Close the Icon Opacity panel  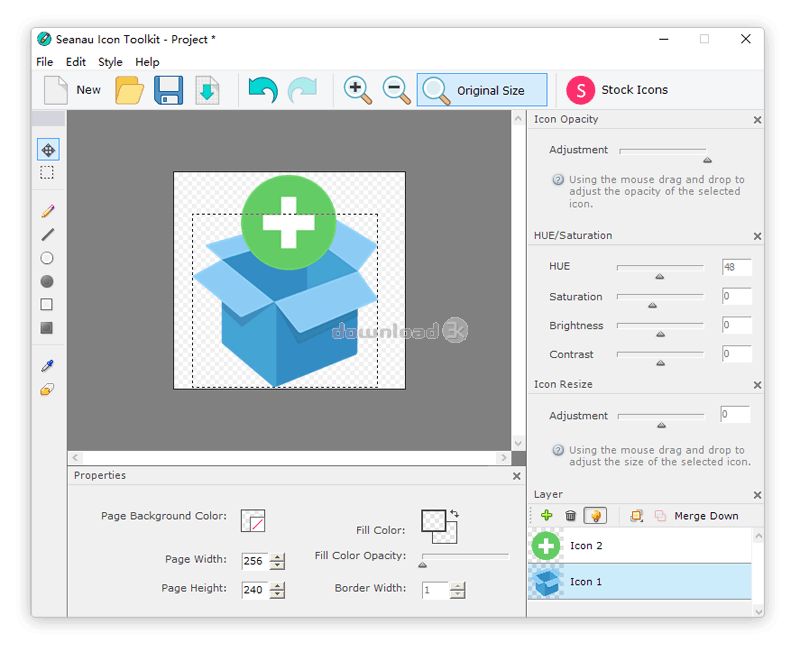click(x=758, y=120)
